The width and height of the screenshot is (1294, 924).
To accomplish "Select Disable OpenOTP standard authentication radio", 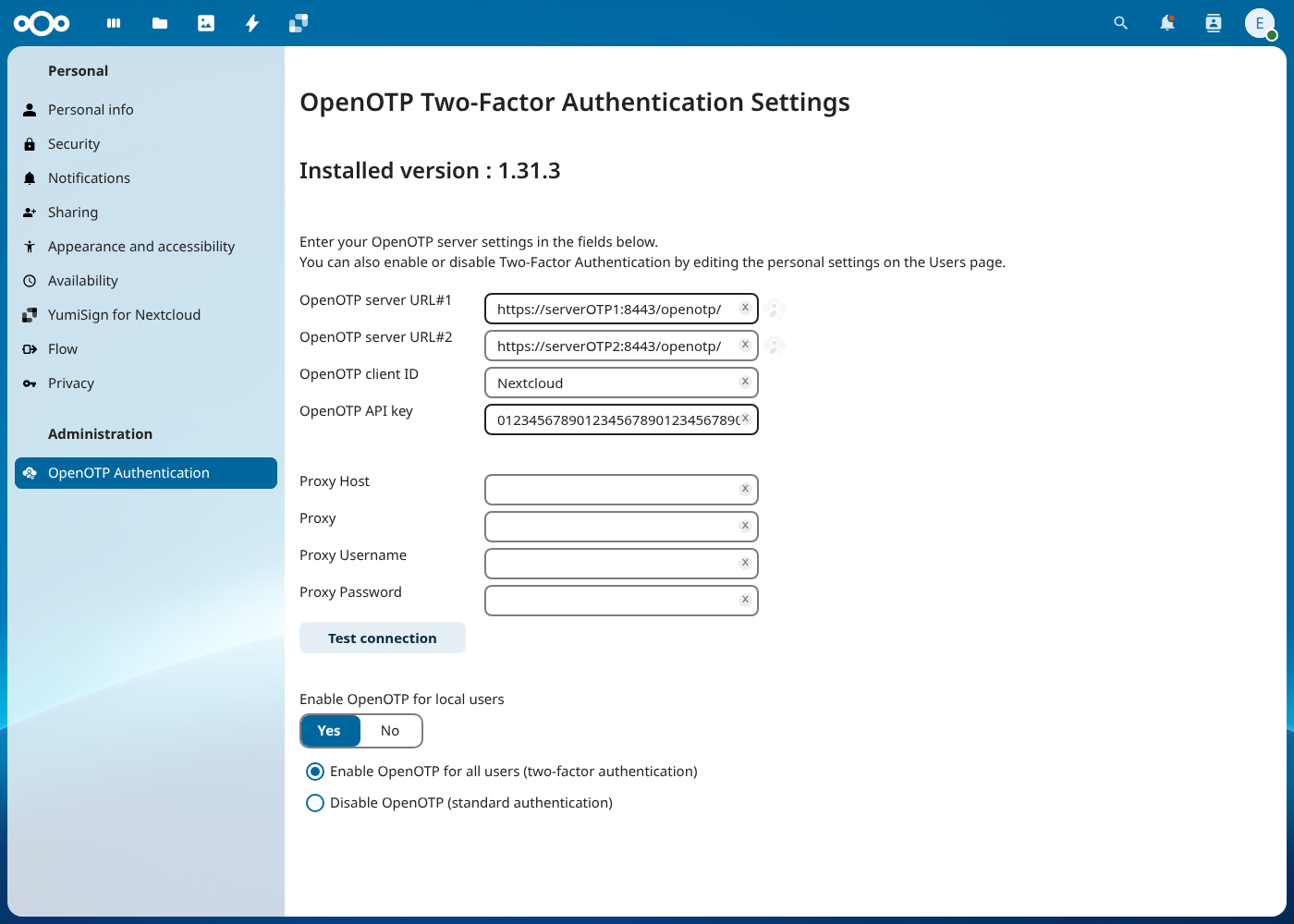I will click(x=315, y=803).
